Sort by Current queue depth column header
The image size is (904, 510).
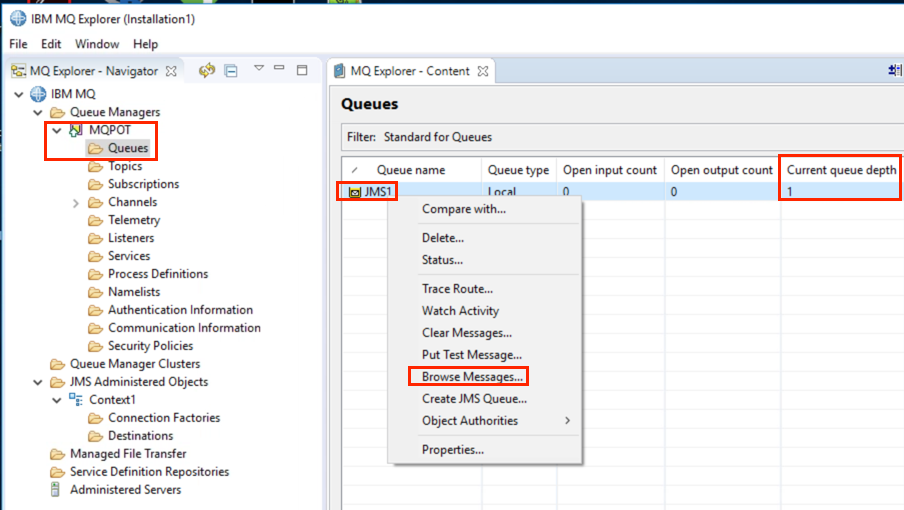pyautogui.click(x=841, y=170)
